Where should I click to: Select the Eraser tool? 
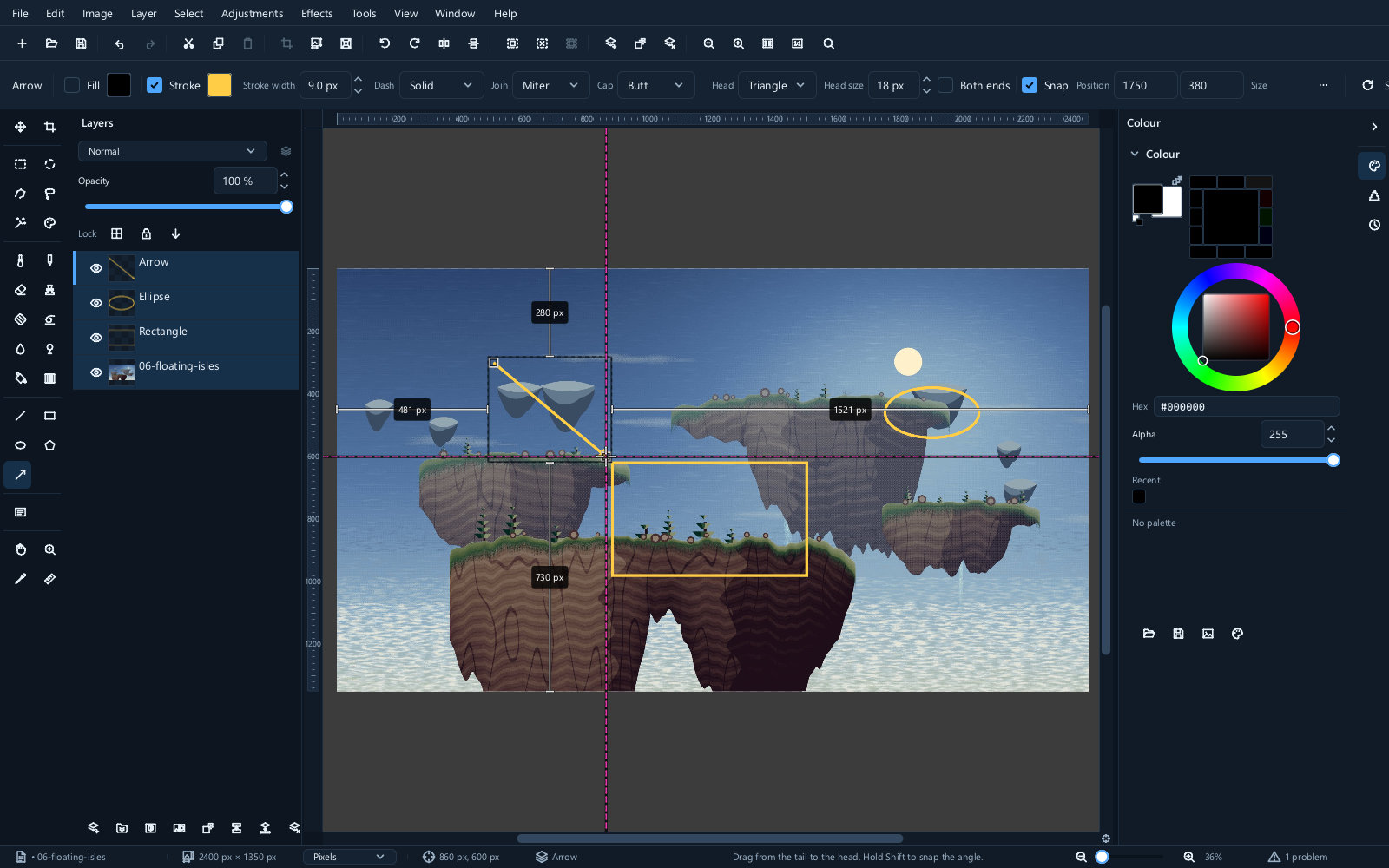click(20, 290)
